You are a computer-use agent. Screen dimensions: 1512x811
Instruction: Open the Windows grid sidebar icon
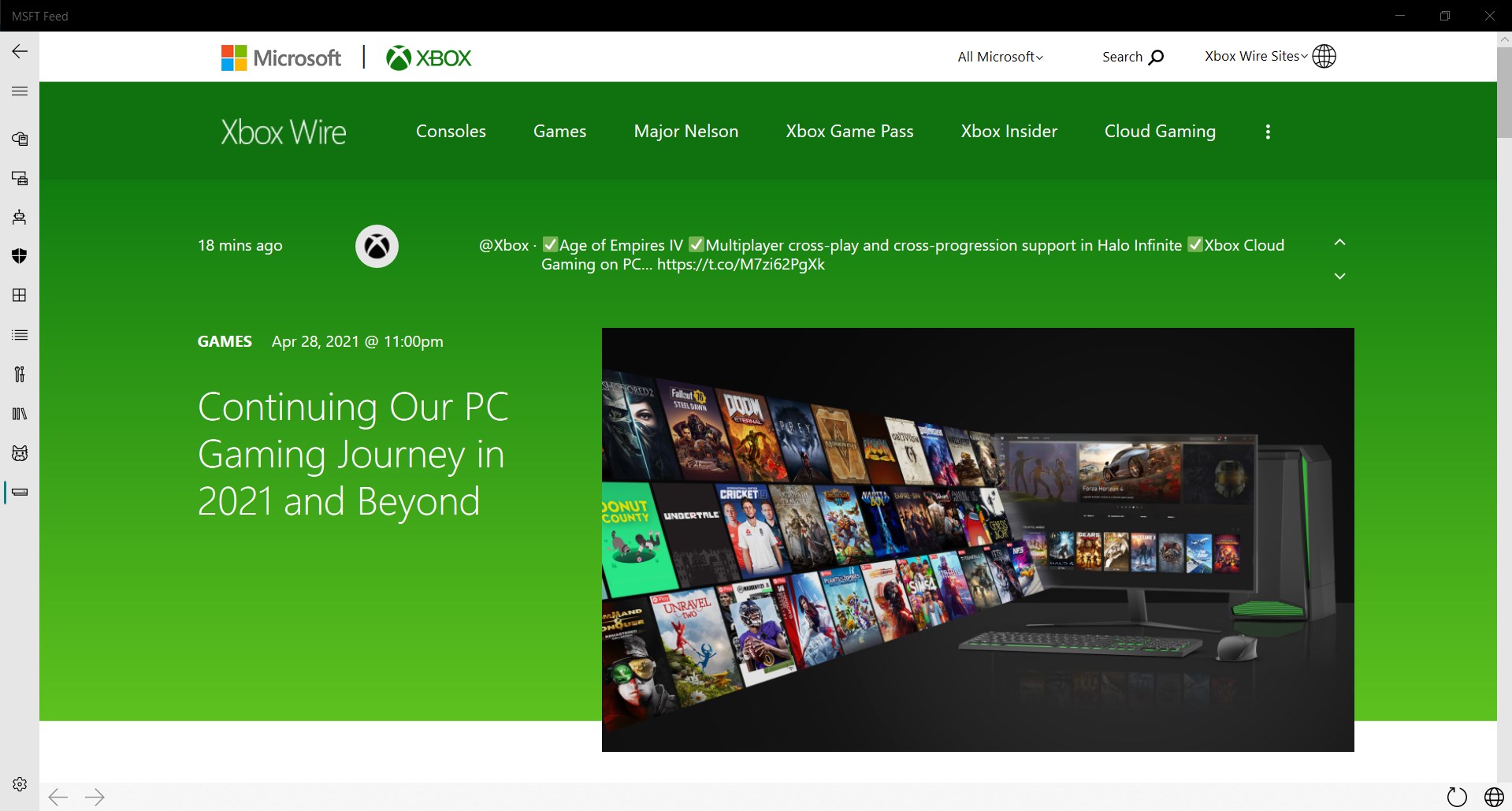20,295
